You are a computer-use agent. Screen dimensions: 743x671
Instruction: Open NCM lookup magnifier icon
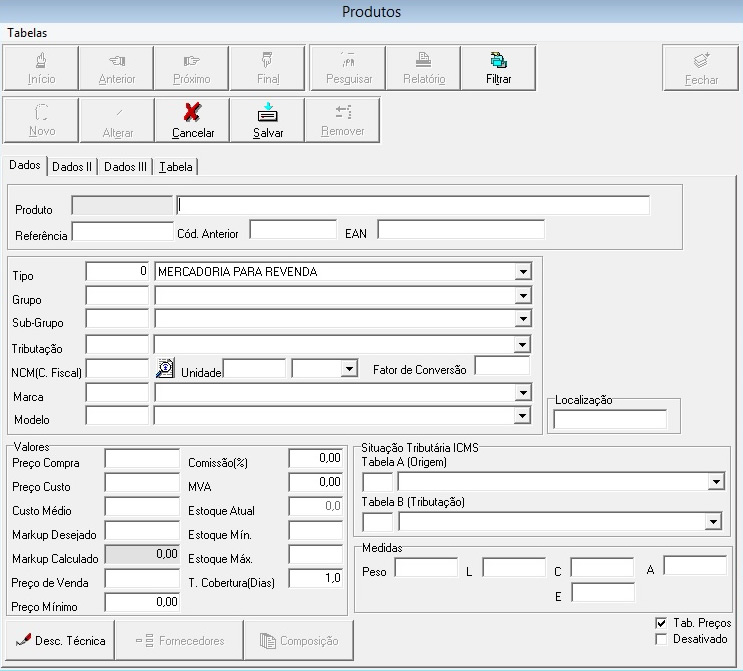[165, 368]
